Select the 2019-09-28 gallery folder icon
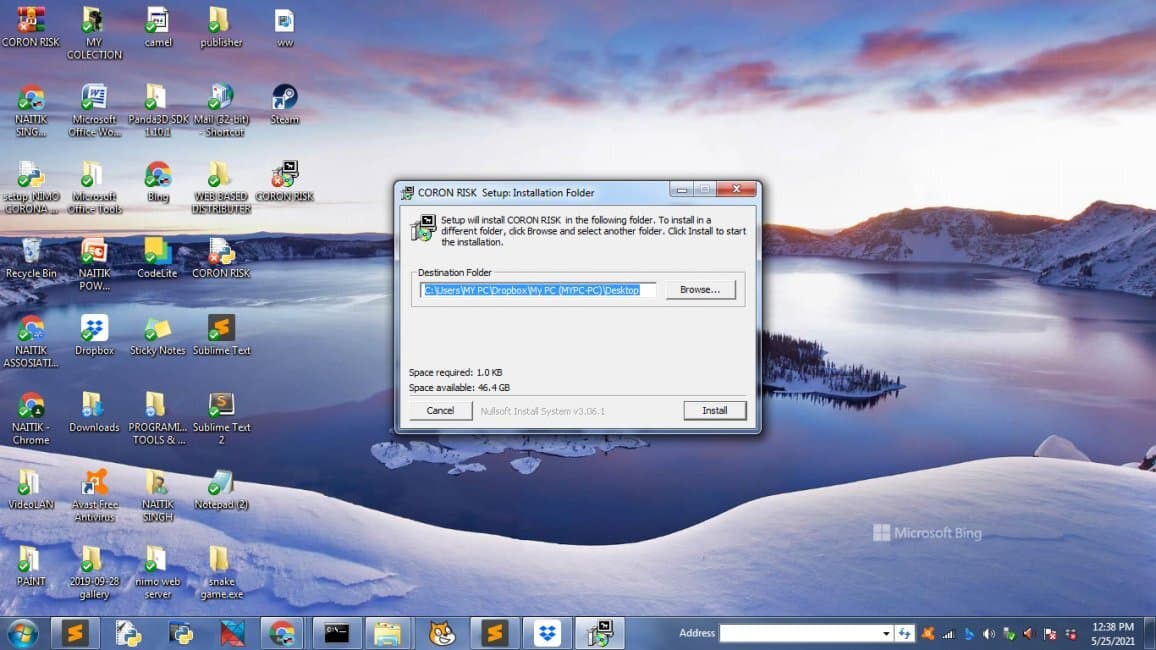 coord(94,573)
